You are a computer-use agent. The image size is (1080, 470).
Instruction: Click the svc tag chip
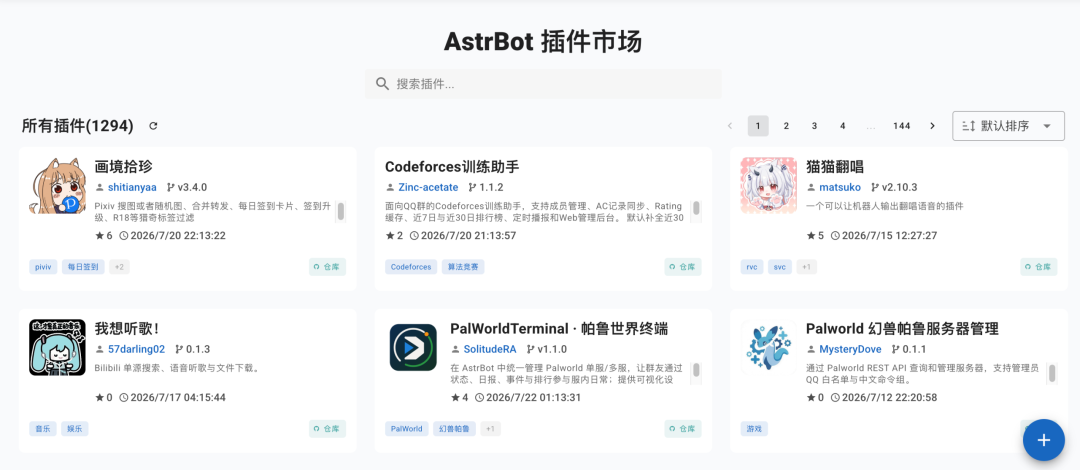(x=780, y=267)
